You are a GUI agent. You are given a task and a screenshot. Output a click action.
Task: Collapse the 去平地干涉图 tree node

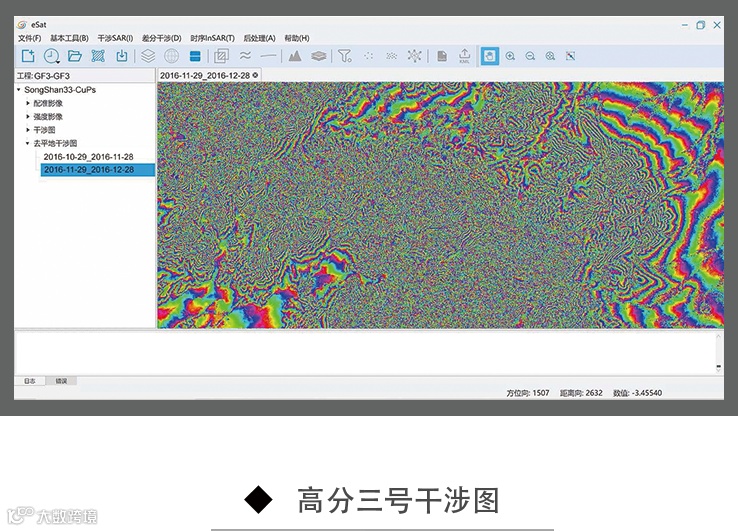point(28,143)
